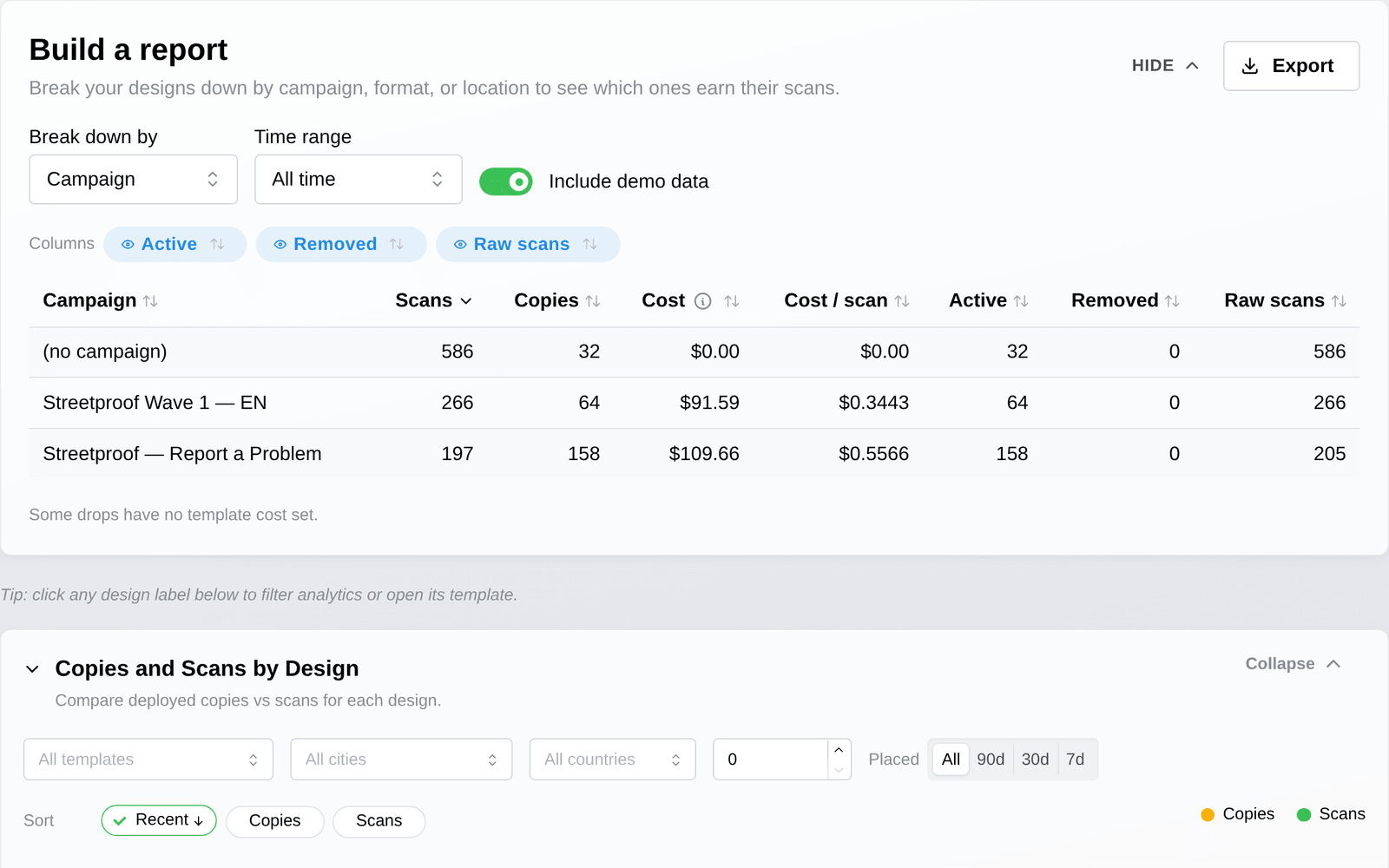Click the sort arrows right of Cost header

pyautogui.click(x=732, y=301)
